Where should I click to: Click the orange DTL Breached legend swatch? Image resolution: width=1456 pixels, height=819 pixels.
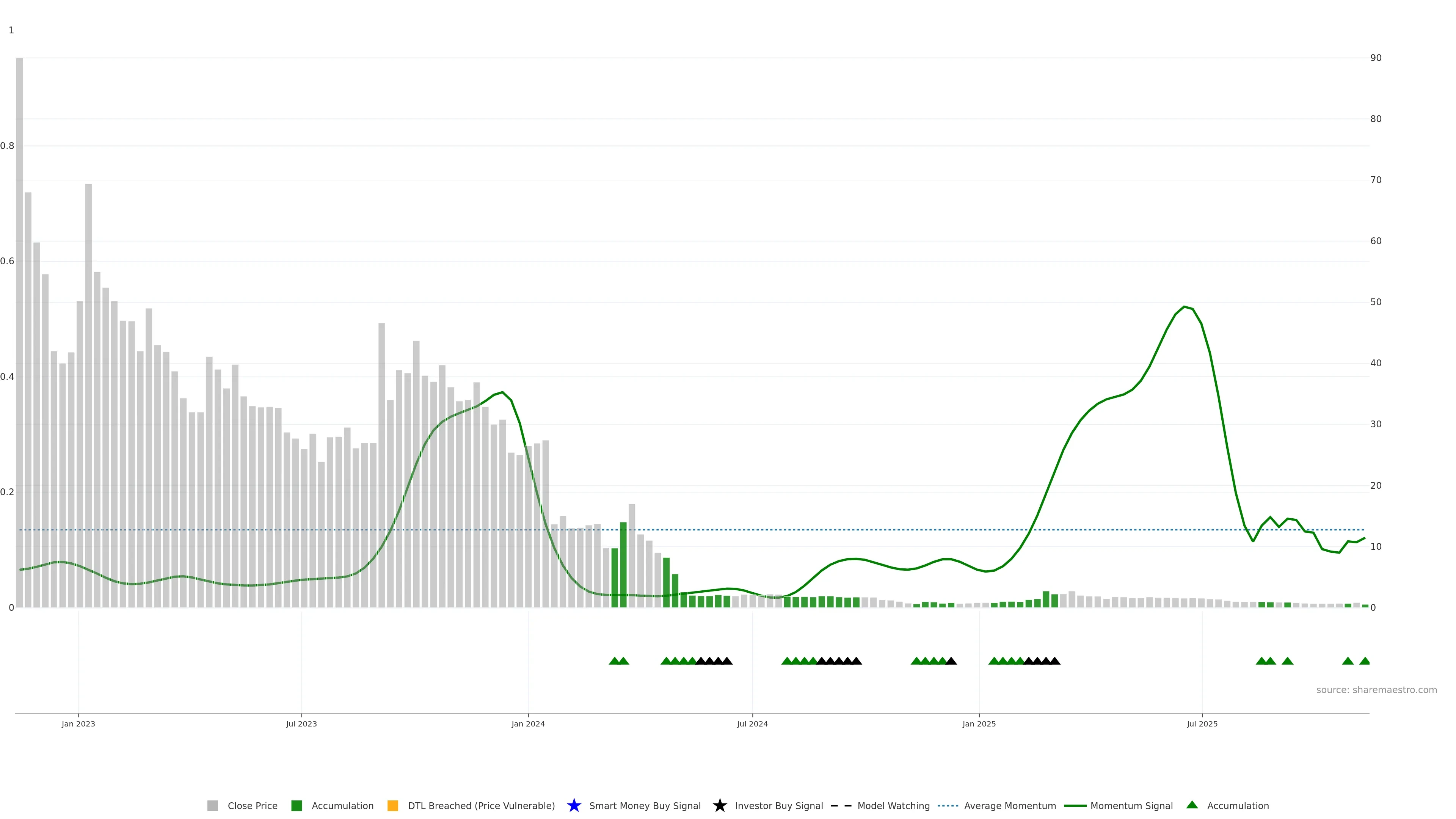tap(393, 806)
